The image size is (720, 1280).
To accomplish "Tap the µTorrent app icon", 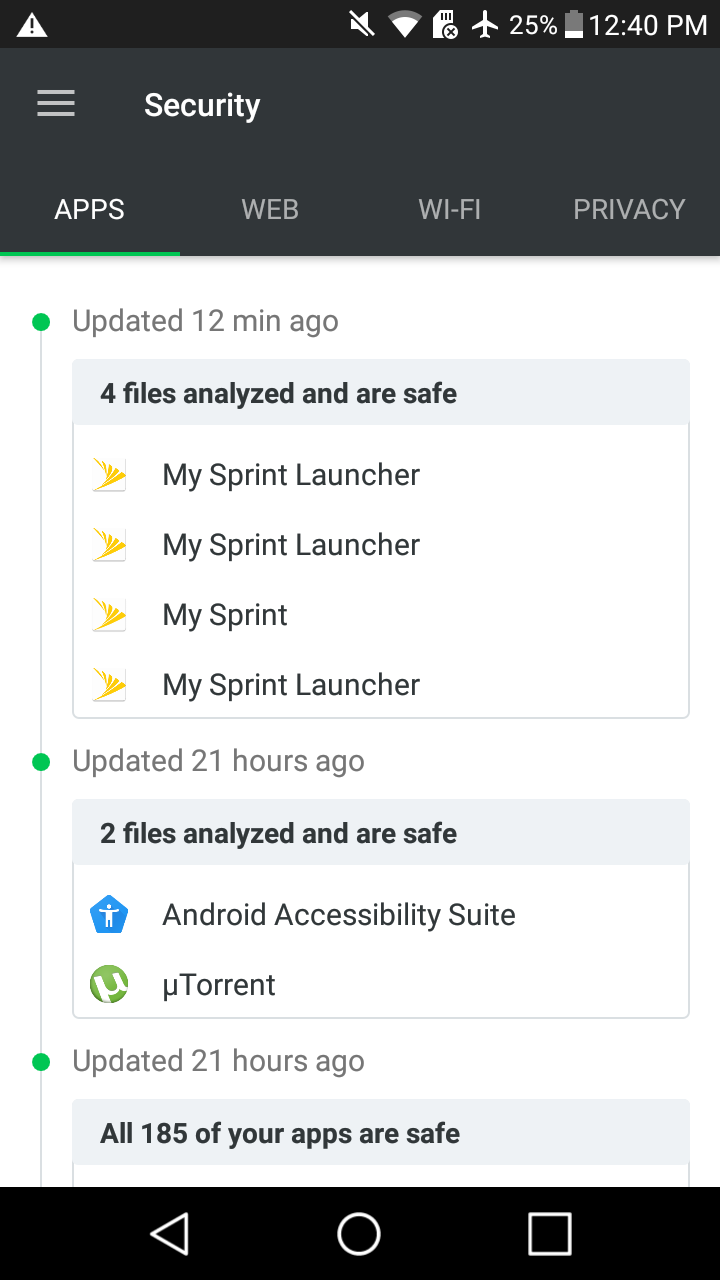I will coord(109,985).
